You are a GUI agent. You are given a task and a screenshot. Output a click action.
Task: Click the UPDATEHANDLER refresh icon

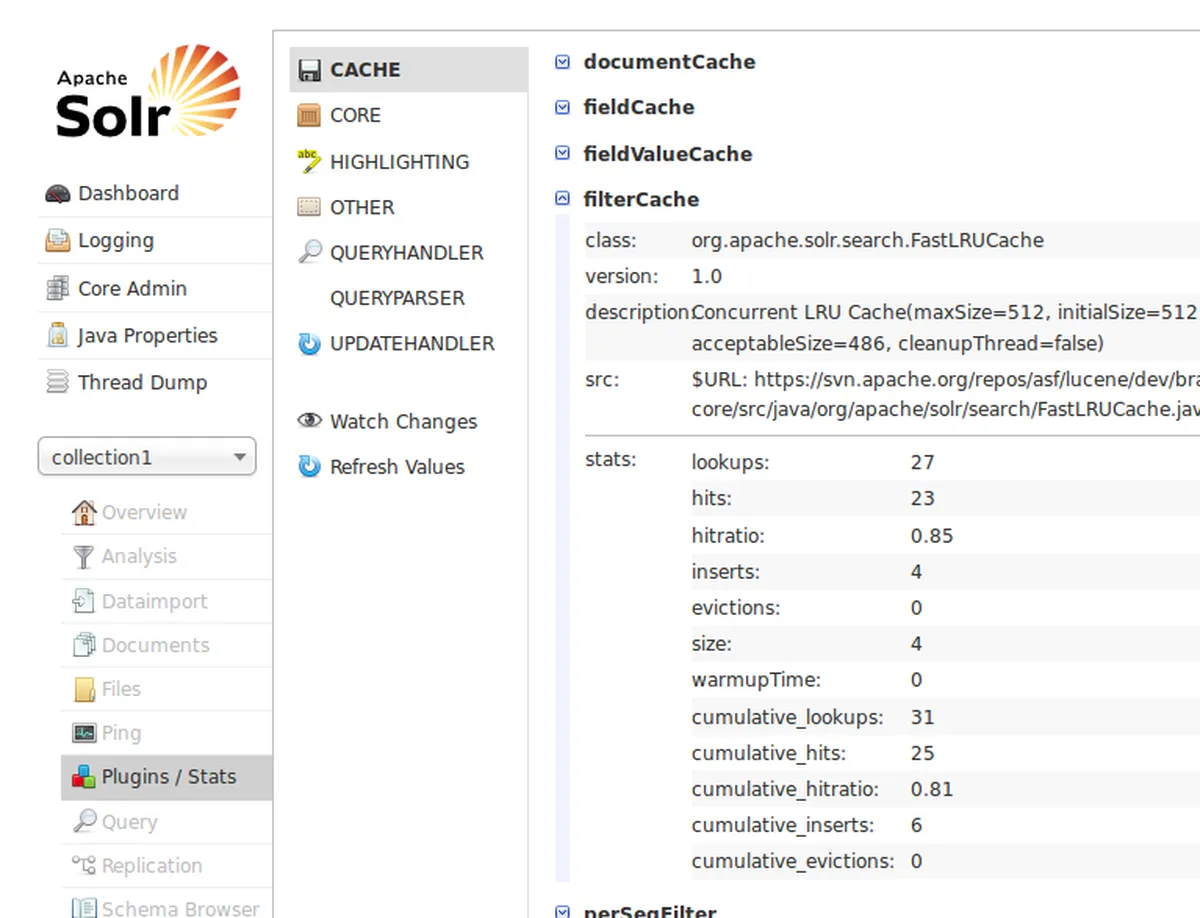click(310, 344)
